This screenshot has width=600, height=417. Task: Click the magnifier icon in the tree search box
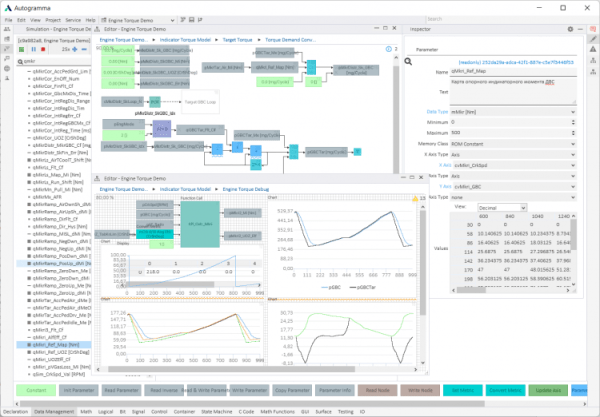coord(20,61)
